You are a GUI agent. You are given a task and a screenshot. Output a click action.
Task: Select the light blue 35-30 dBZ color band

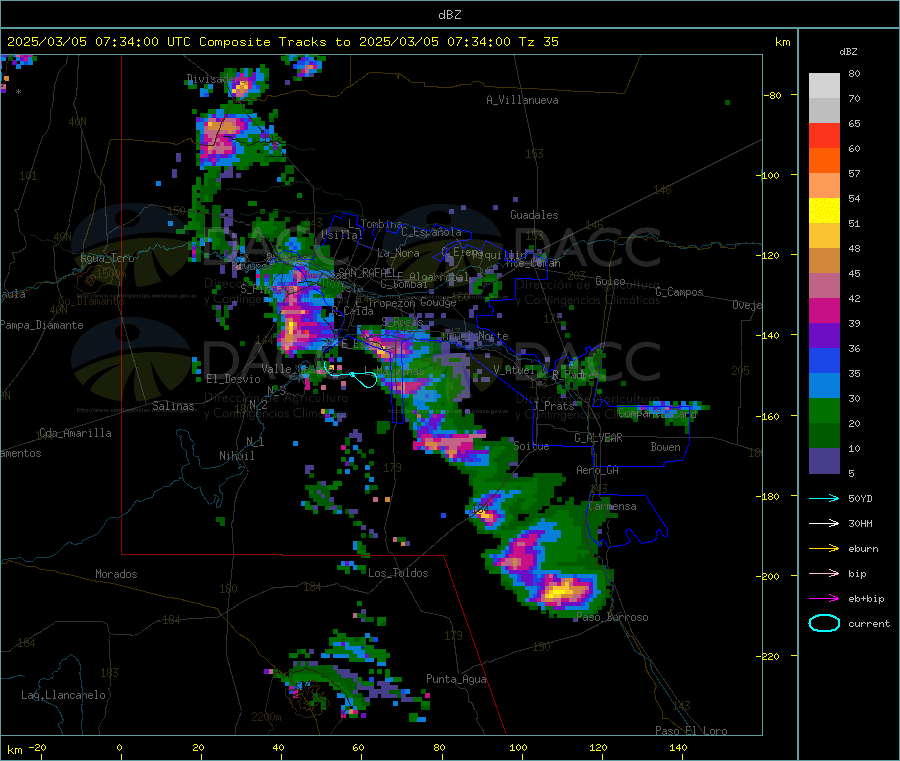(824, 386)
